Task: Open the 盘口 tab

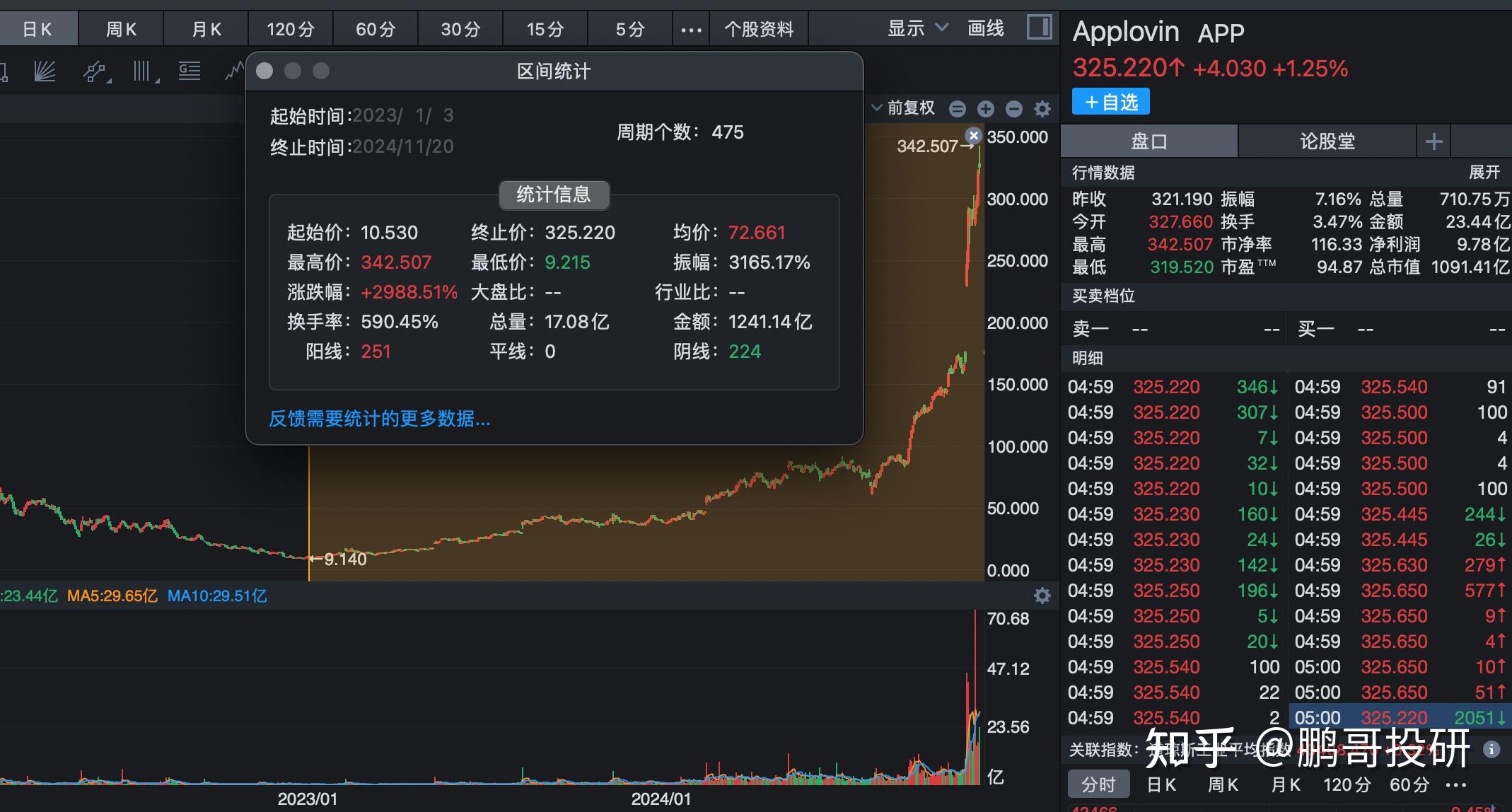Action: [1149, 141]
